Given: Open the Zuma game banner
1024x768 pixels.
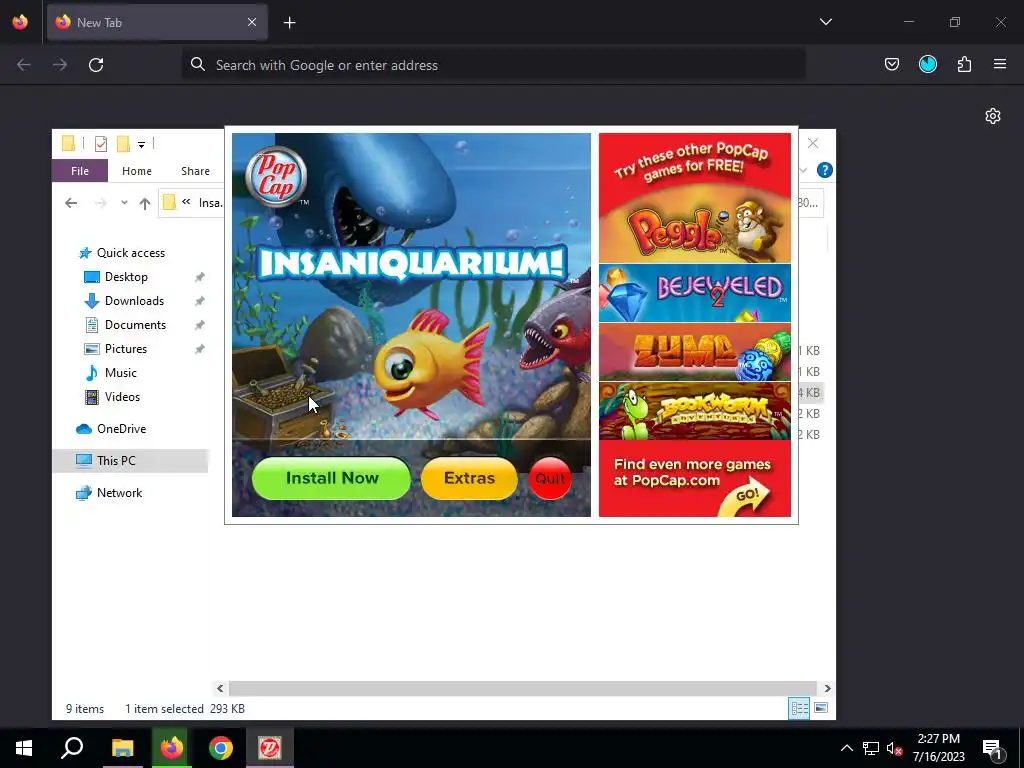Looking at the screenshot, I should coord(694,353).
